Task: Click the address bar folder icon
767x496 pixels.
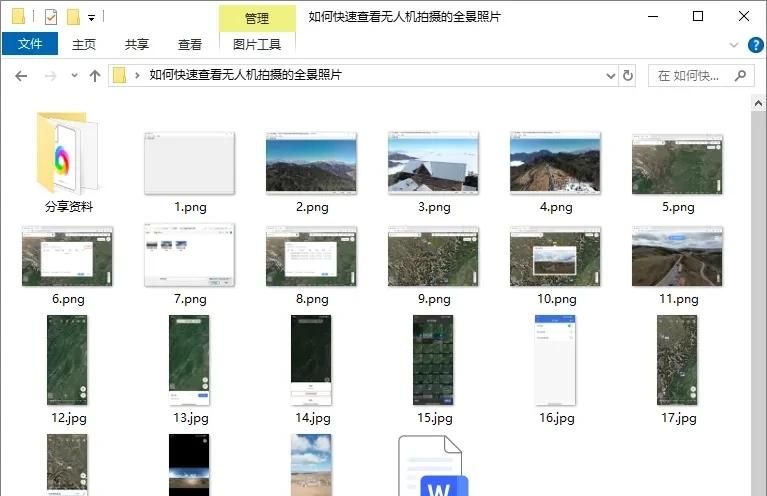Action: (119, 75)
